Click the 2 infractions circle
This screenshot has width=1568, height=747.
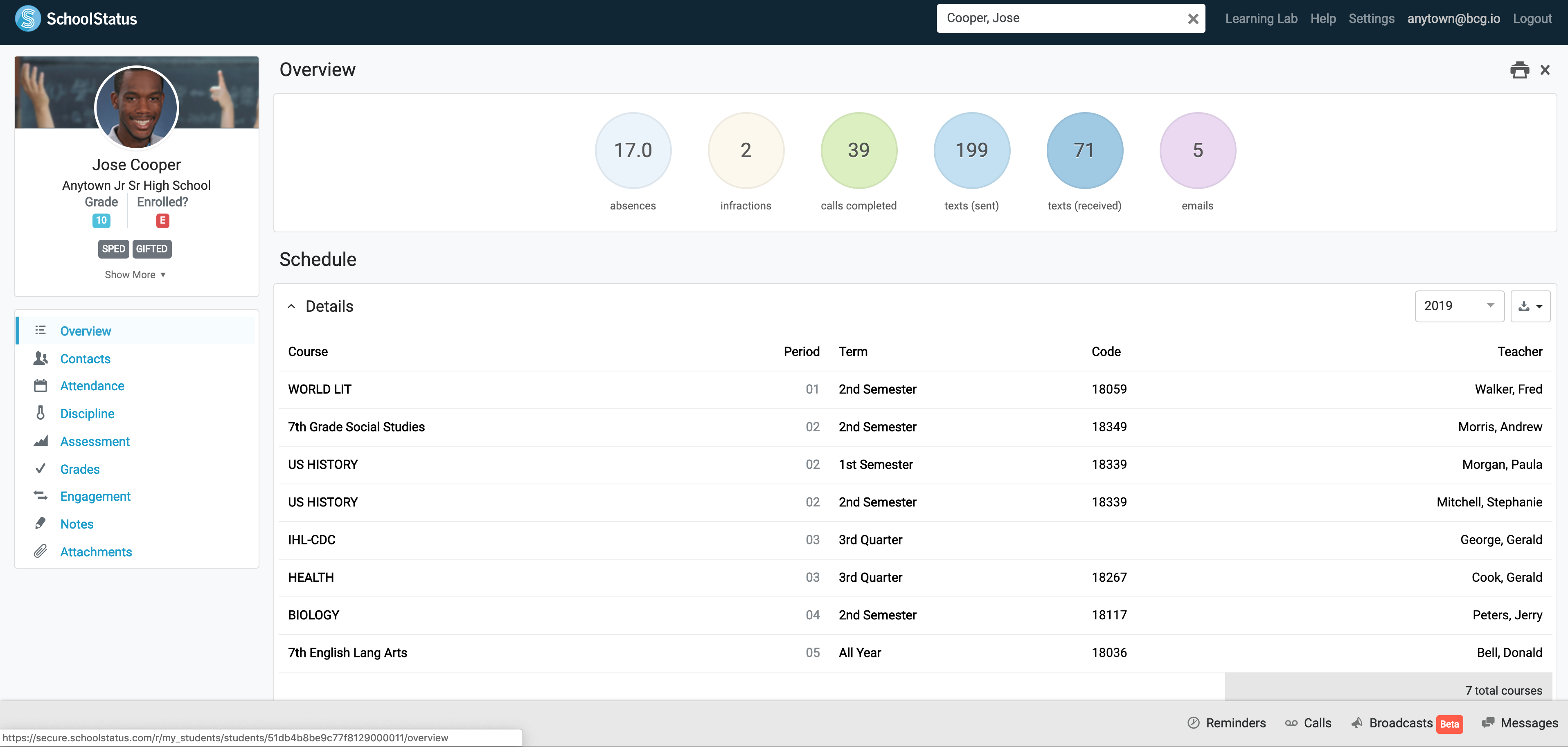746,150
